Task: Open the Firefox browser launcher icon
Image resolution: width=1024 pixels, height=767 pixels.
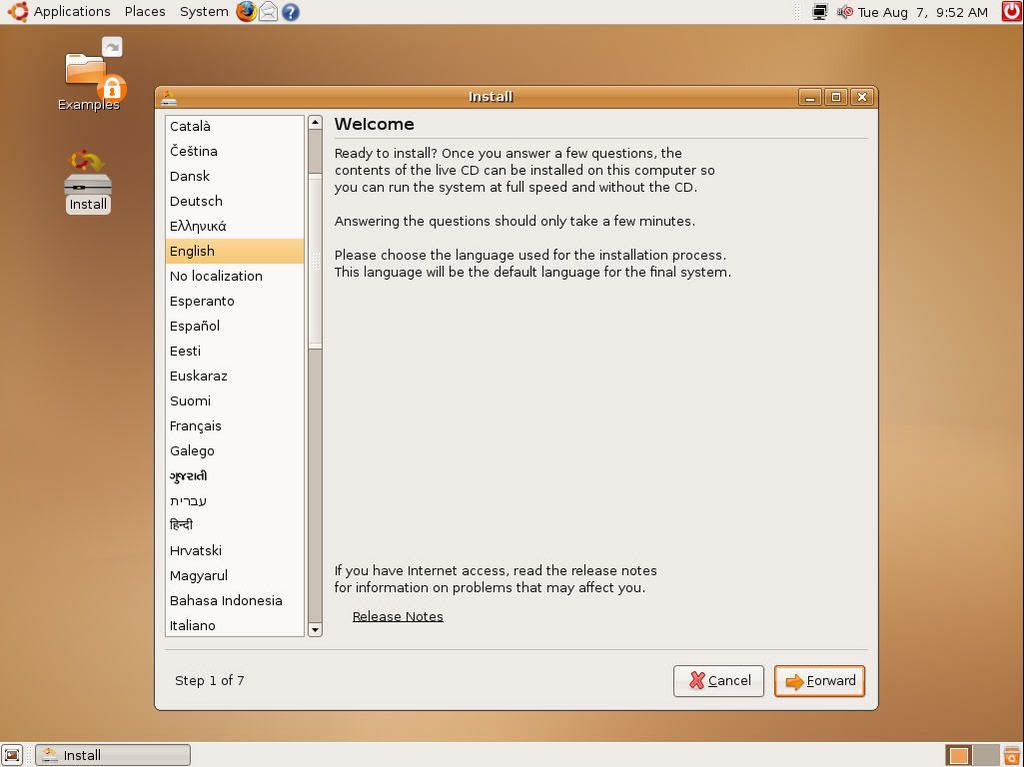Action: click(246, 12)
